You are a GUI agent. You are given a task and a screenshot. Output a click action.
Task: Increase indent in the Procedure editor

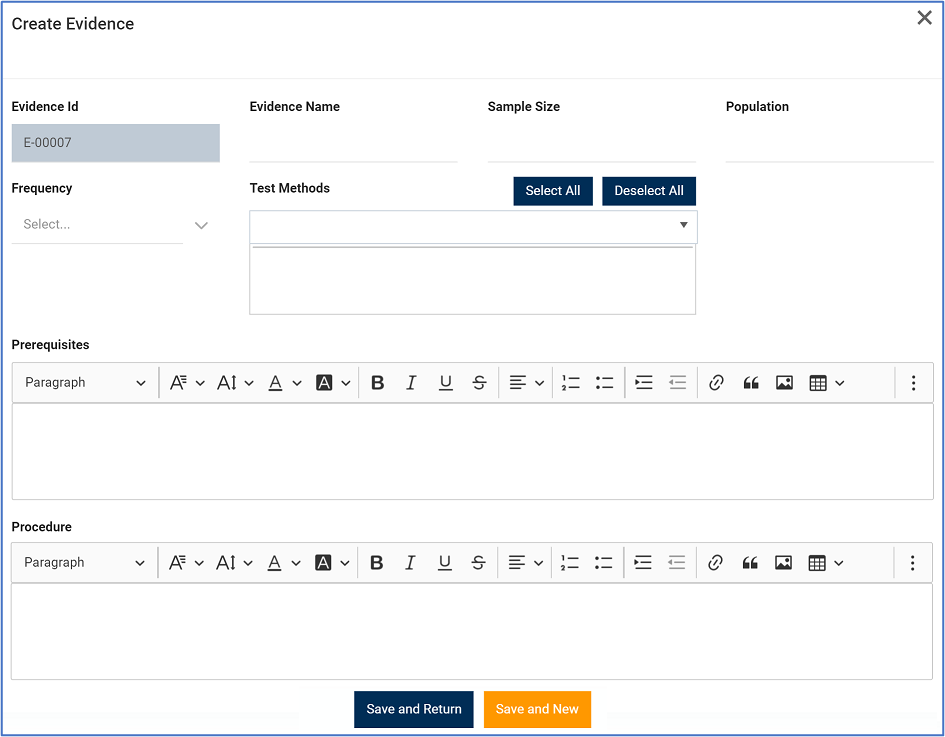click(643, 562)
